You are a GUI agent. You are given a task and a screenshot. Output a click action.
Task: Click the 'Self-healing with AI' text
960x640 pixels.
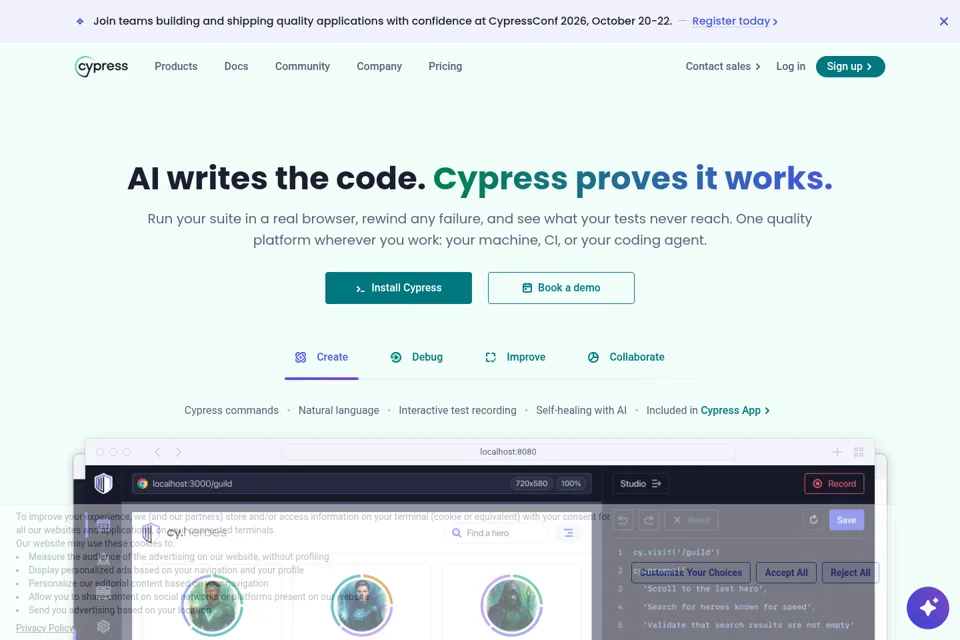tap(581, 410)
